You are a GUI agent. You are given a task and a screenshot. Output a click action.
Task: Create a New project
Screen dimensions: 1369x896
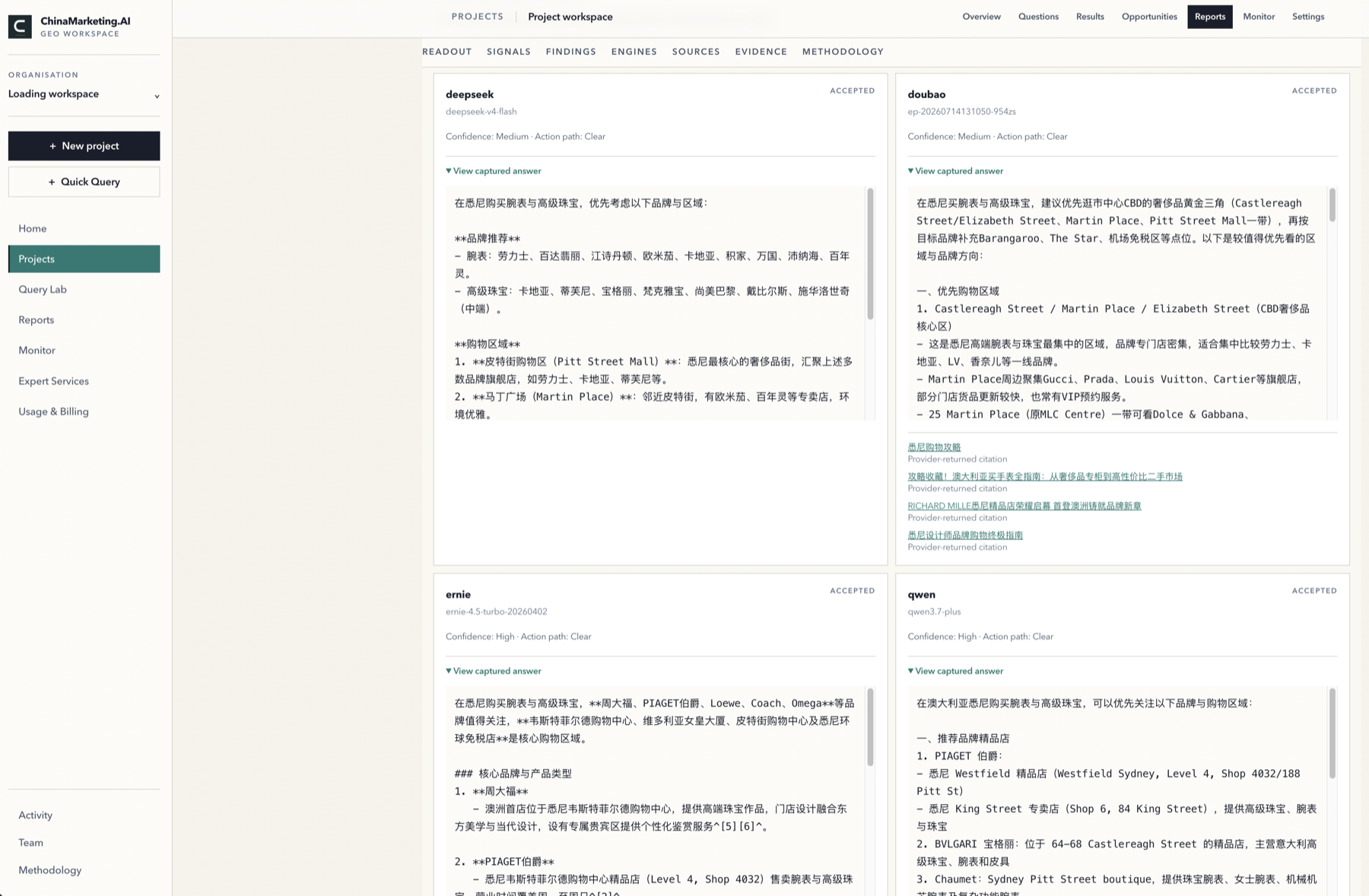click(x=84, y=146)
